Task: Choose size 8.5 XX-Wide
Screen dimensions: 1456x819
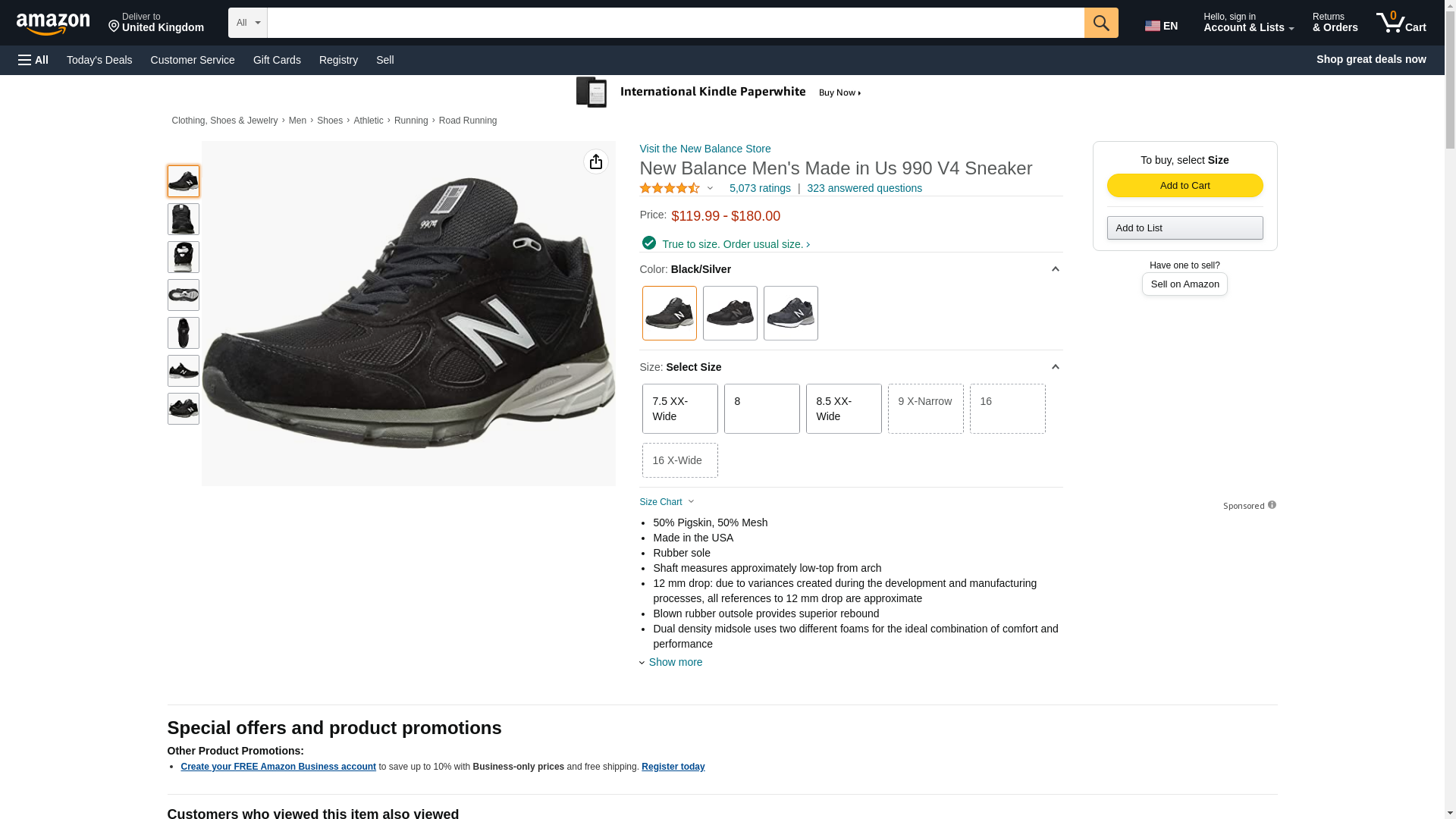Action: coord(843,409)
